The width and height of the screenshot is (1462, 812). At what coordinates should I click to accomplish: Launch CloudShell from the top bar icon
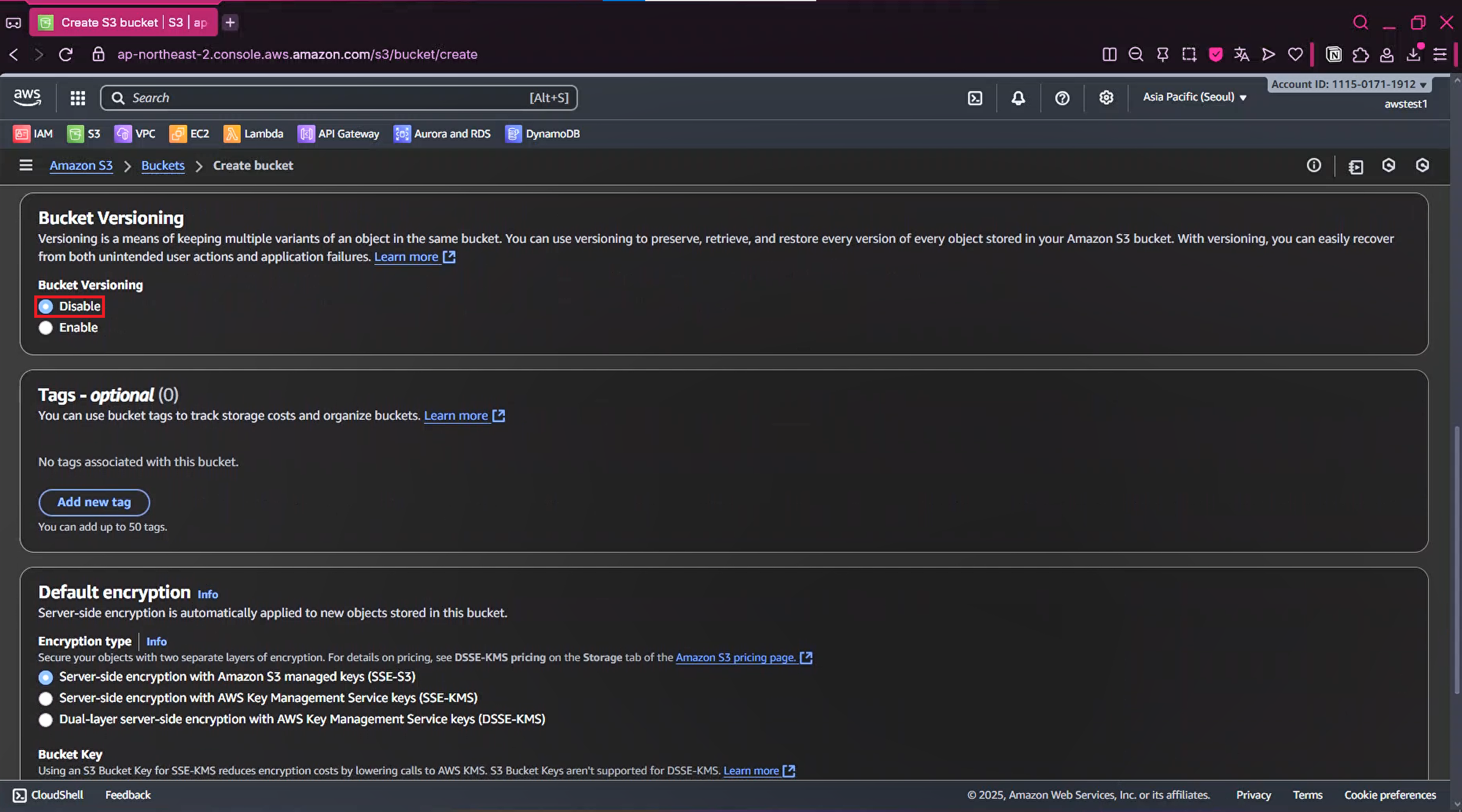pos(975,98)
